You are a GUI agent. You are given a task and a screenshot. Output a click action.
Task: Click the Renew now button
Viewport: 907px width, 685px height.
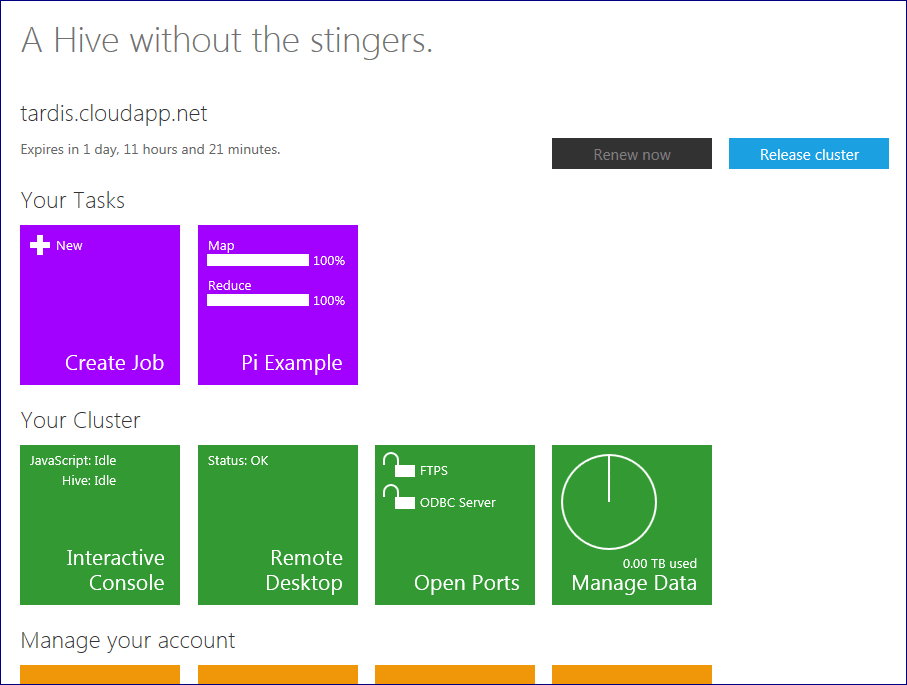pos(632,154)
